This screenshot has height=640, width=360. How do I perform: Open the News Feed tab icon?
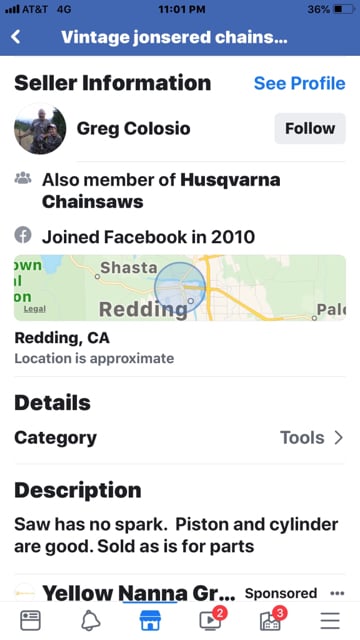pos(30,620)
